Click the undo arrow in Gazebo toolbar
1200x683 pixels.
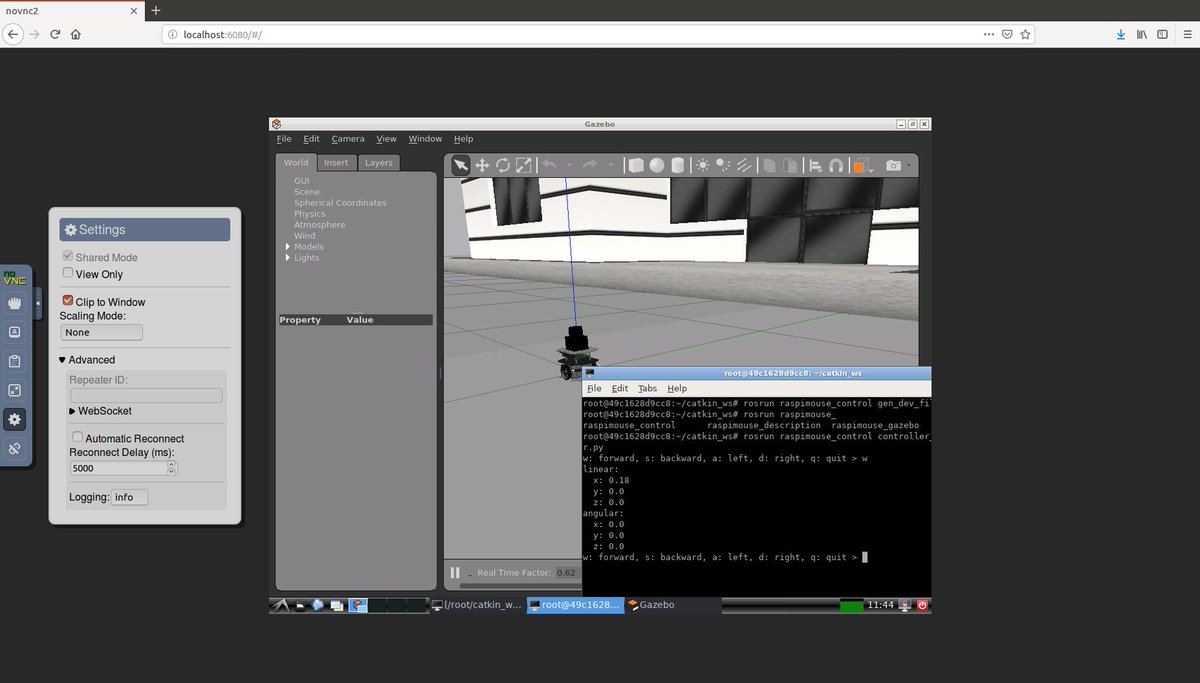pos(548,165)
